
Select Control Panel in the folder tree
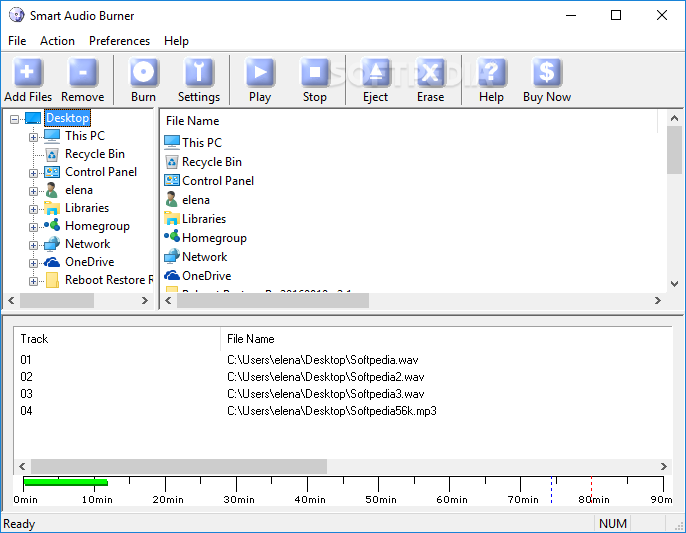point(101,172)
